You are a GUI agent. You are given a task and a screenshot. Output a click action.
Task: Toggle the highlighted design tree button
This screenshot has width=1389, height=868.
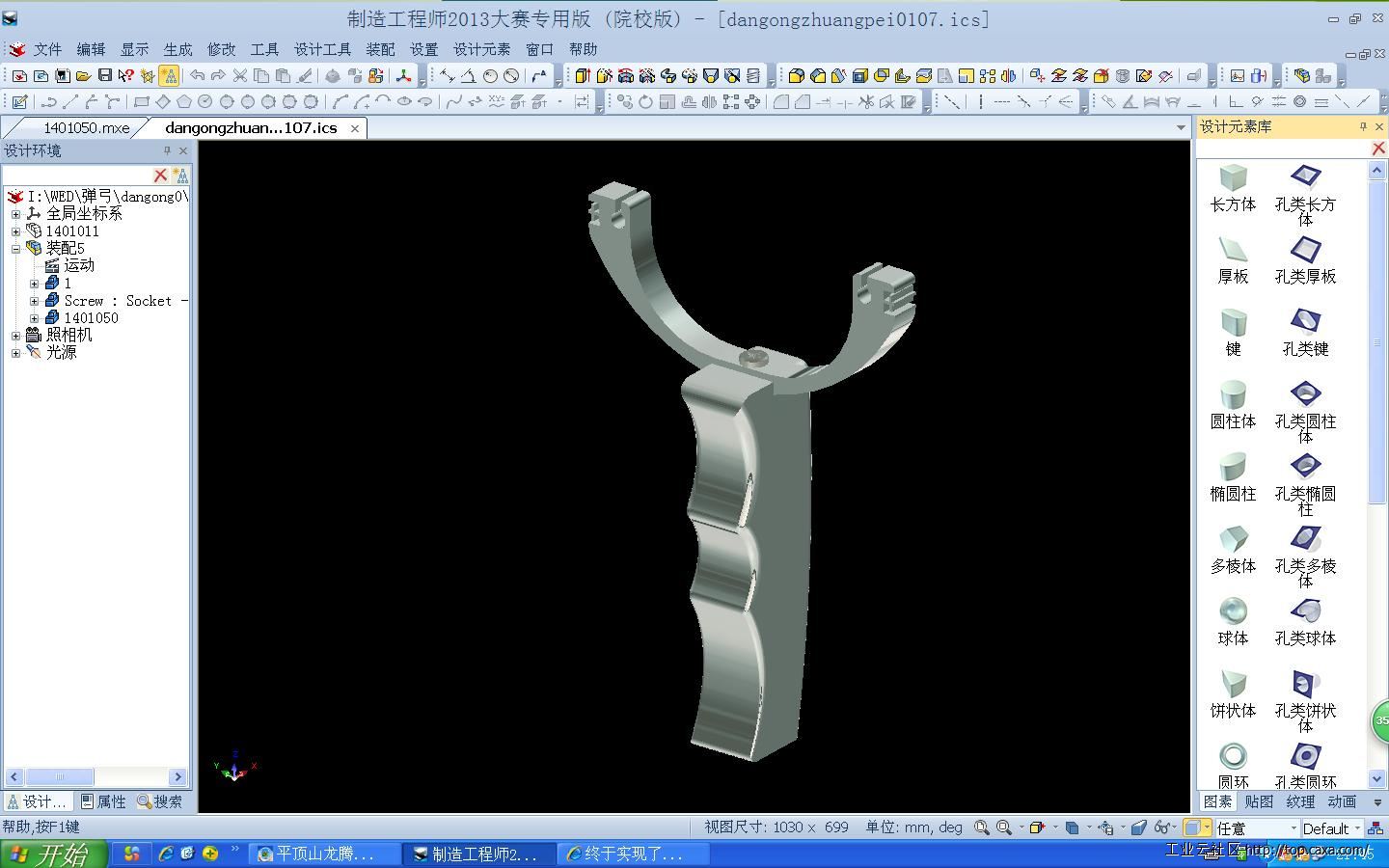(169, 75)
